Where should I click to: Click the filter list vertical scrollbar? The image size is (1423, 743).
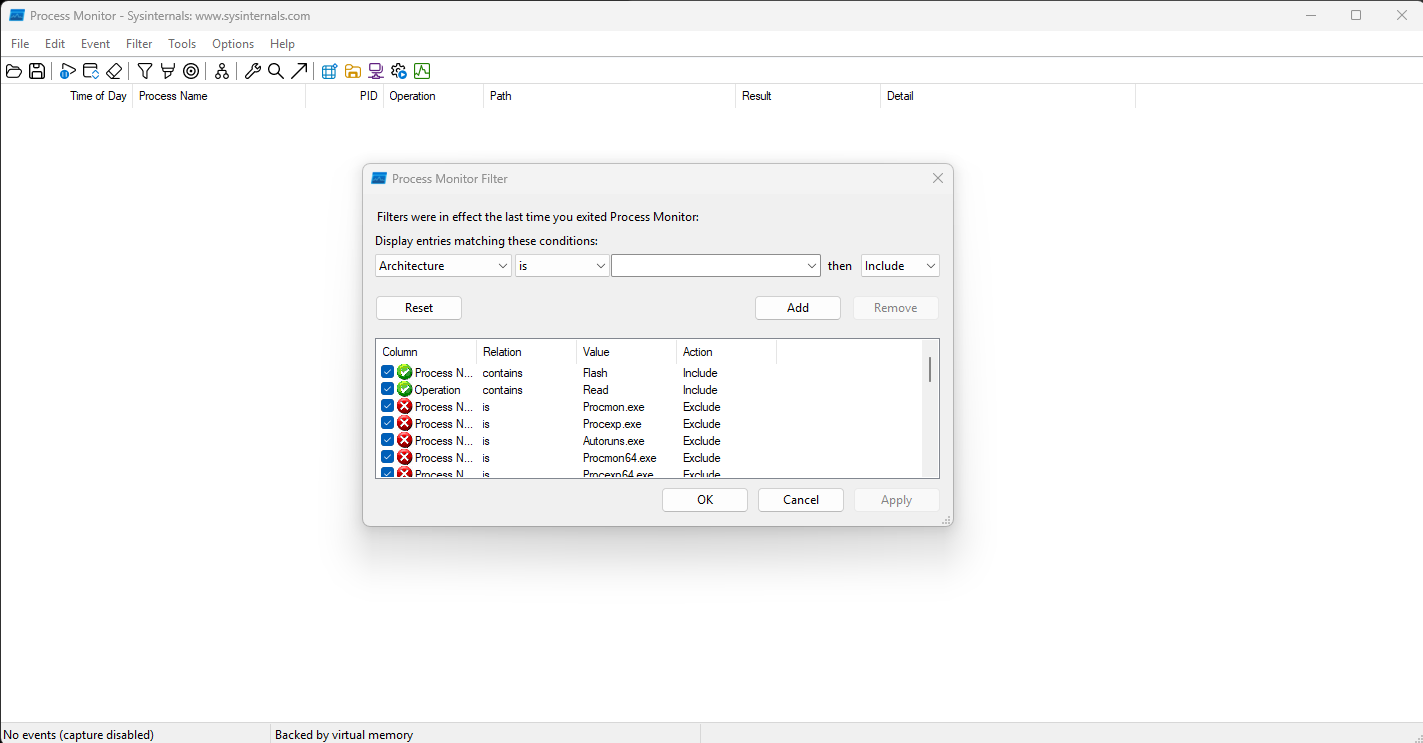coord(930,370)
